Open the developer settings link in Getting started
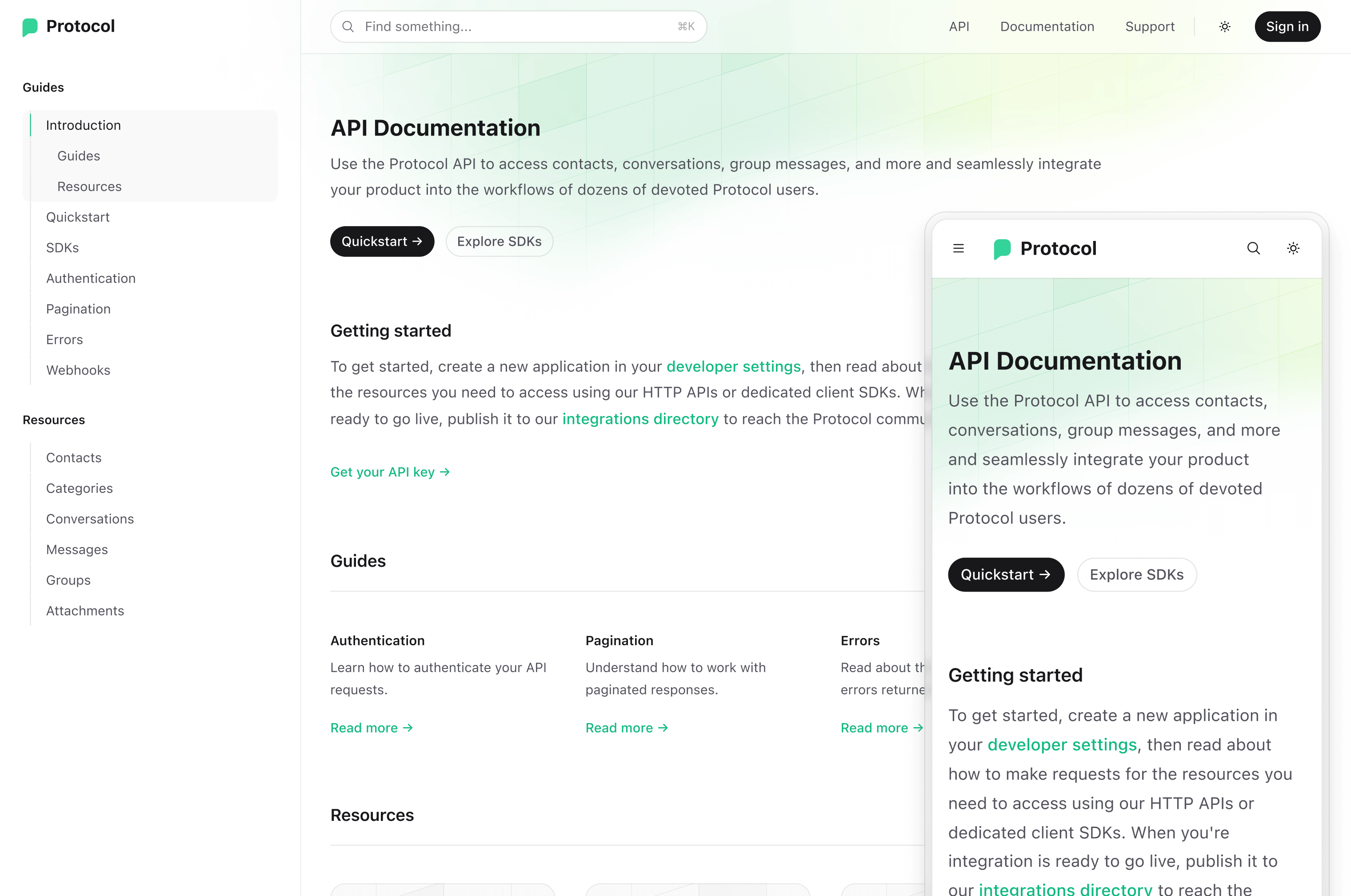This screenshot has height=896, width=1351. pos(733,366)
